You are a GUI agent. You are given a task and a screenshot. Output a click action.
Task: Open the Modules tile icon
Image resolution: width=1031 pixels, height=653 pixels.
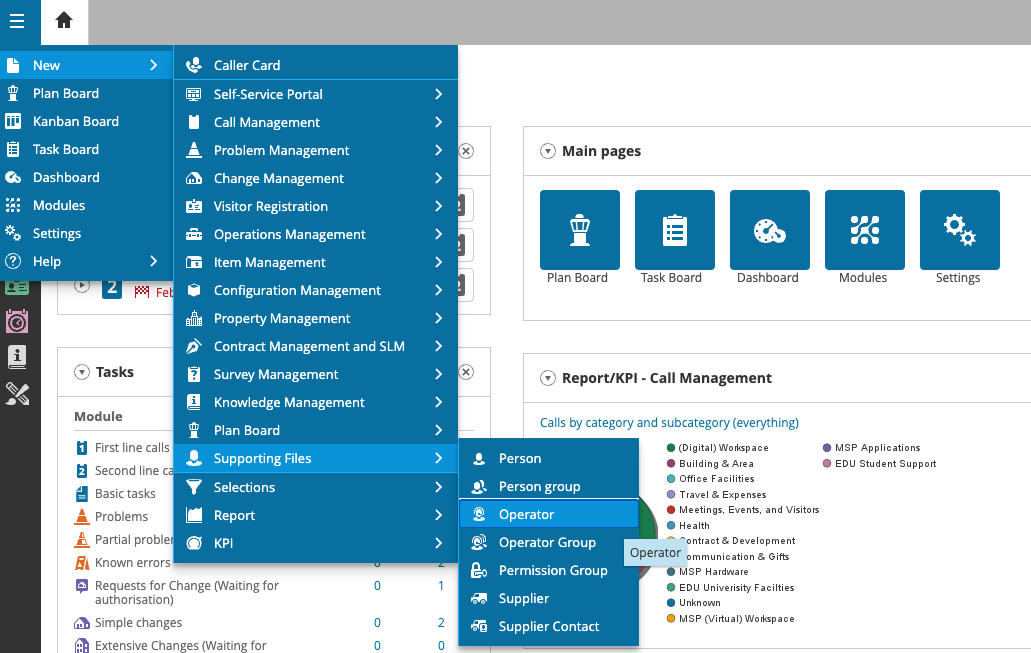click(x=864, y=230)
